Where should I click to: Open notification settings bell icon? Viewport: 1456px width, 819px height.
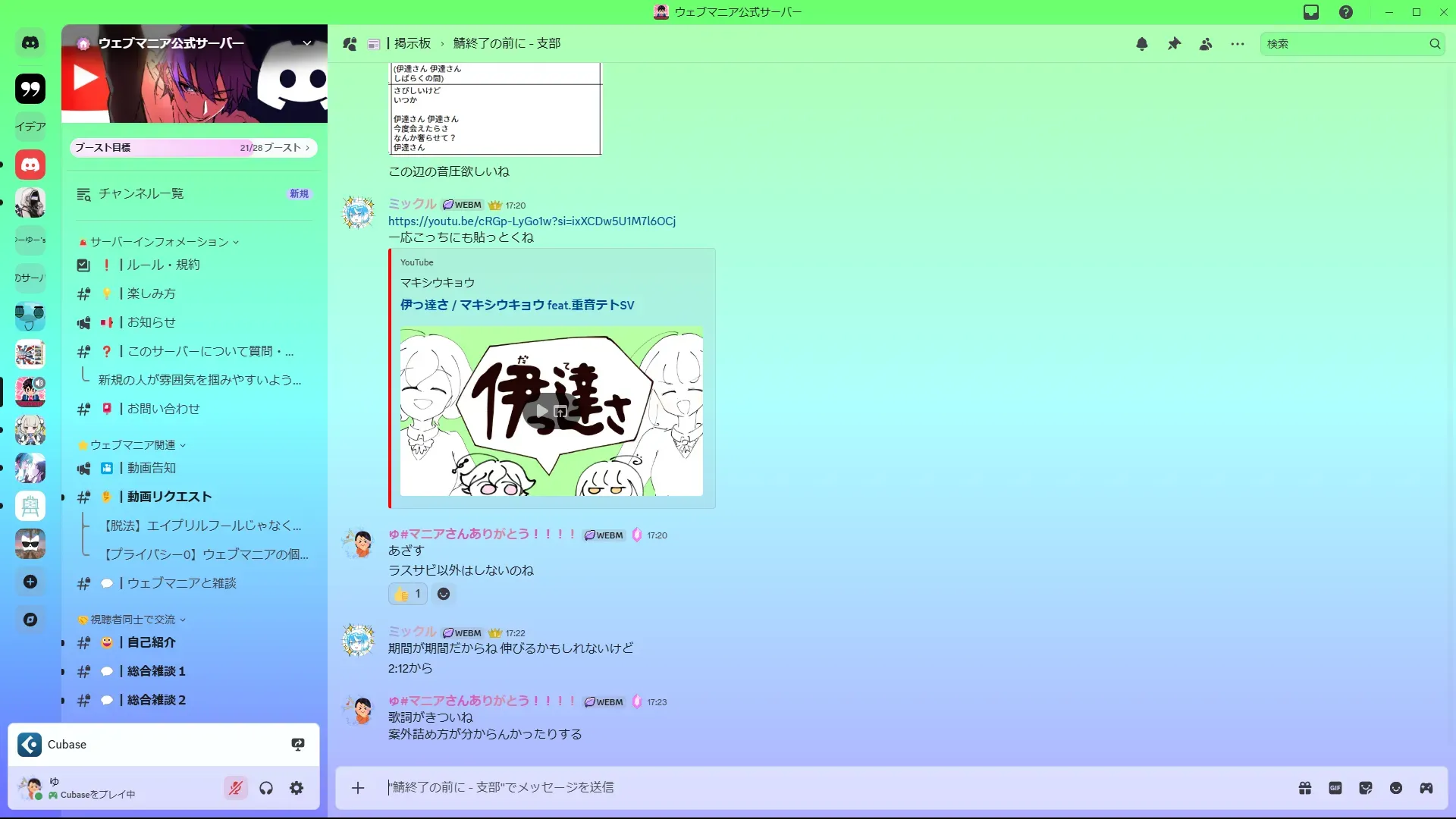pos(1142,44)
